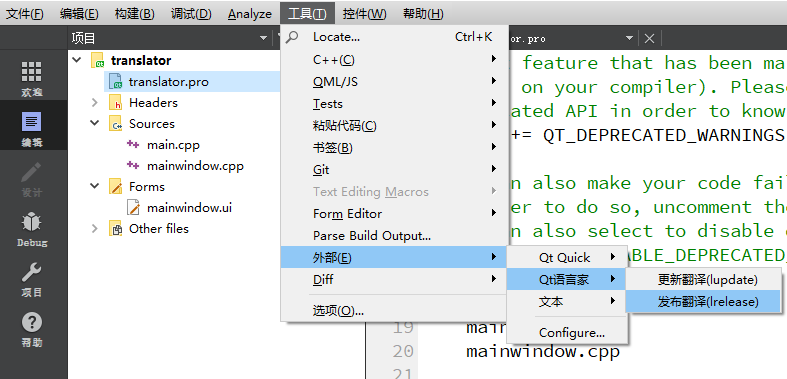This screenshot has height=379, width=787.
Task: Click the translator project folder icon
Action: [97, 60]
